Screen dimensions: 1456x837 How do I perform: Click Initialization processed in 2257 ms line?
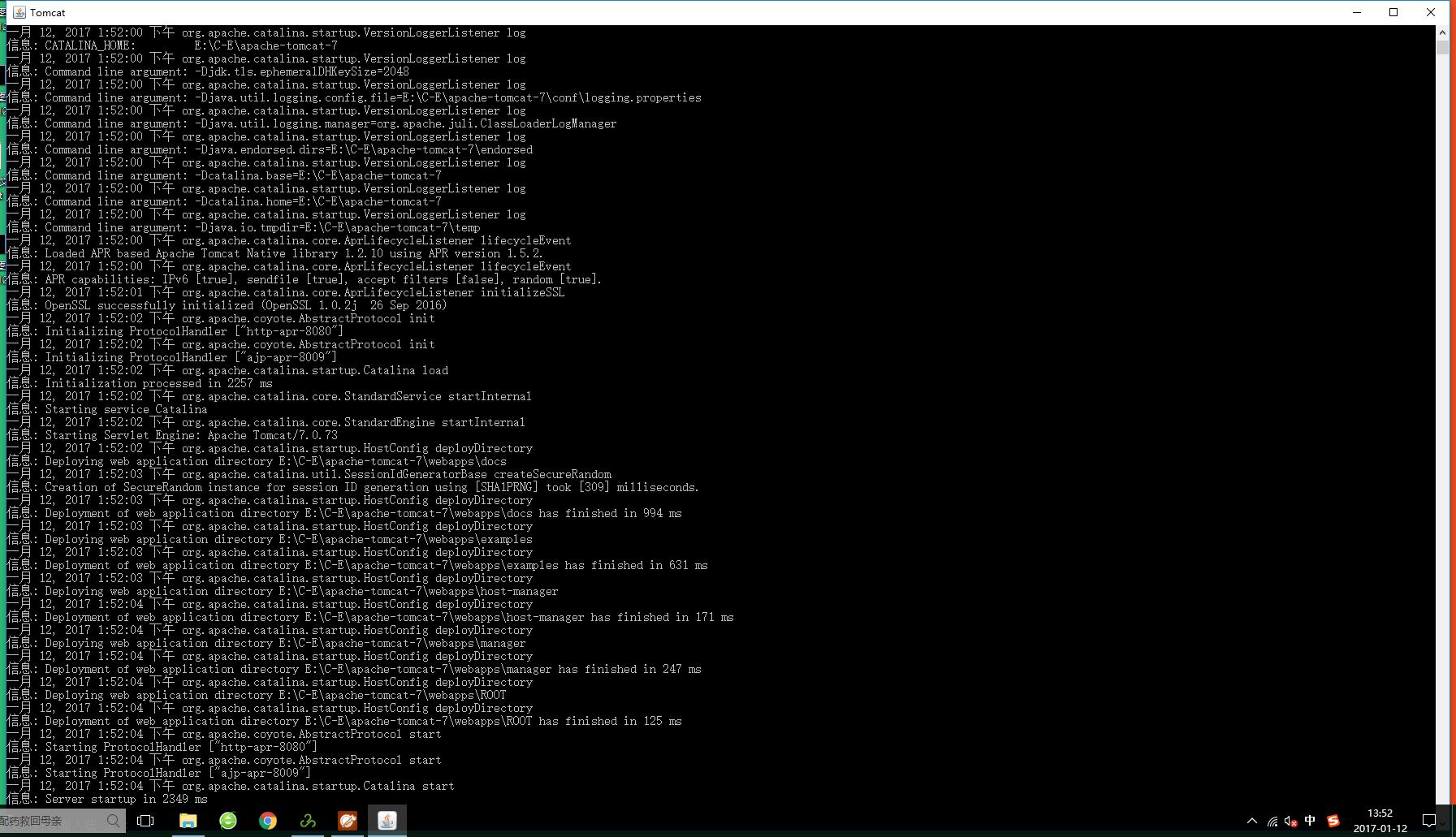(140, 383)
